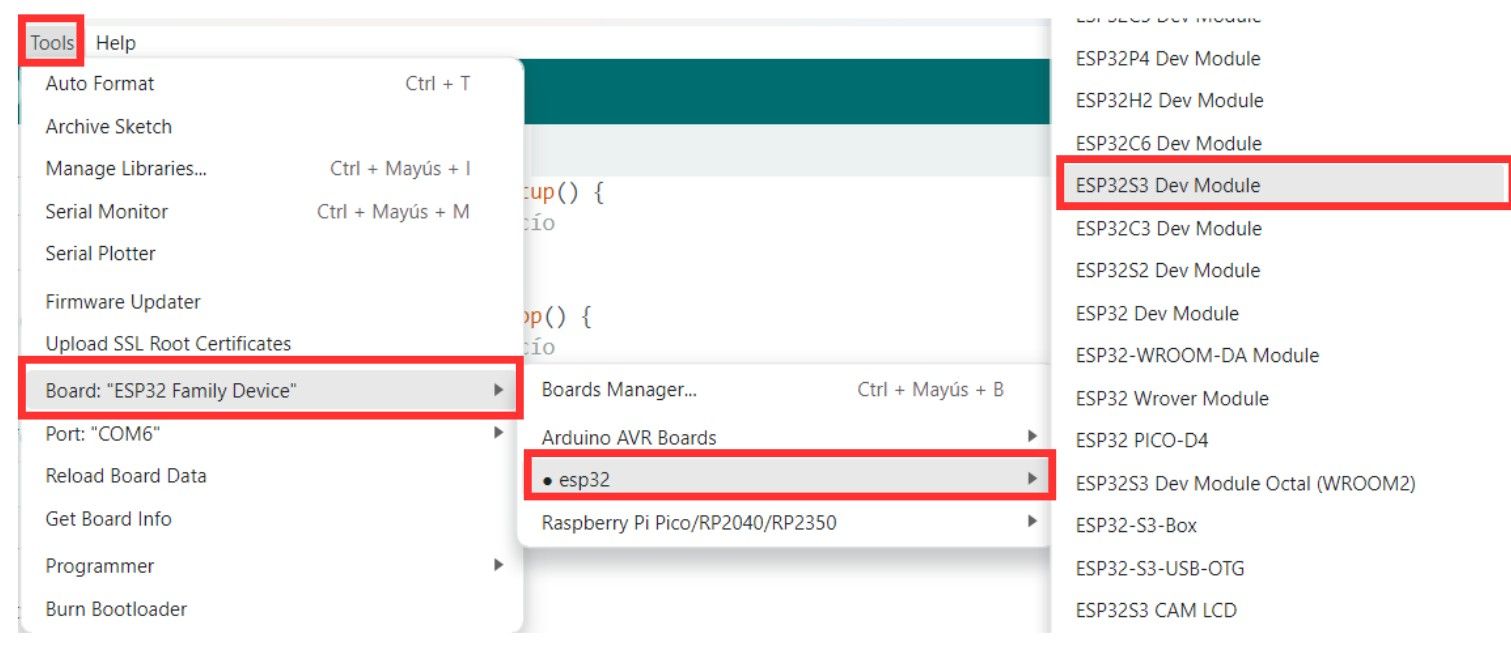Launch the Firmware Updater

(121, 301)
